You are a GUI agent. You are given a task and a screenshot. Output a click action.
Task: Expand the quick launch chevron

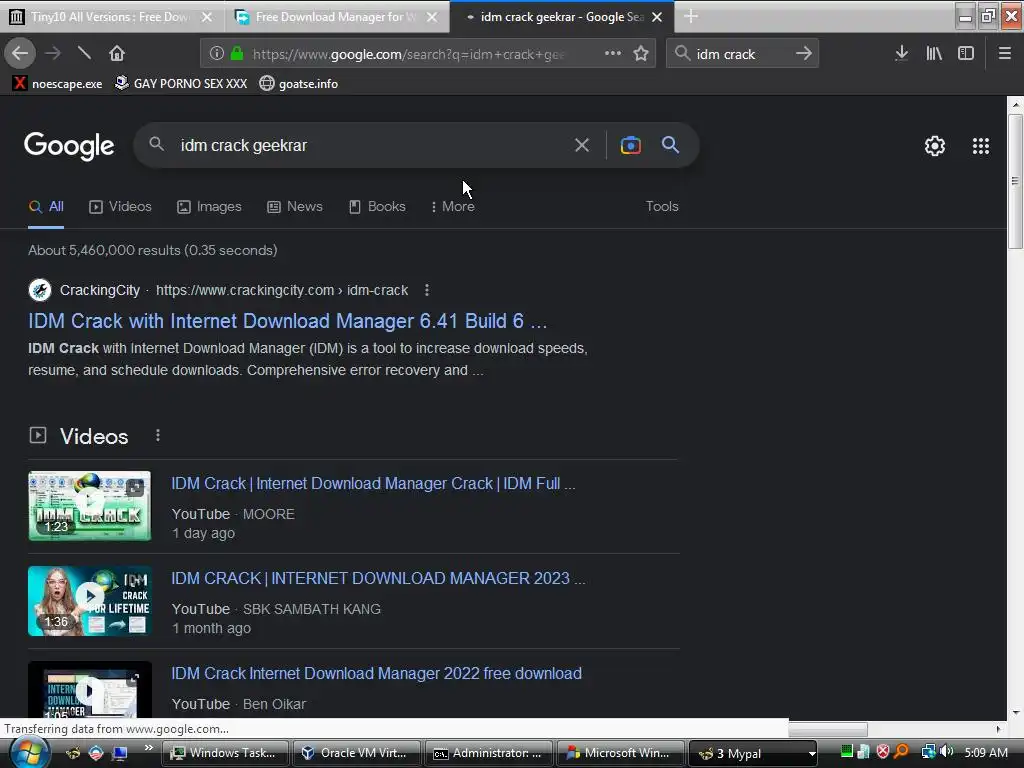149,748
